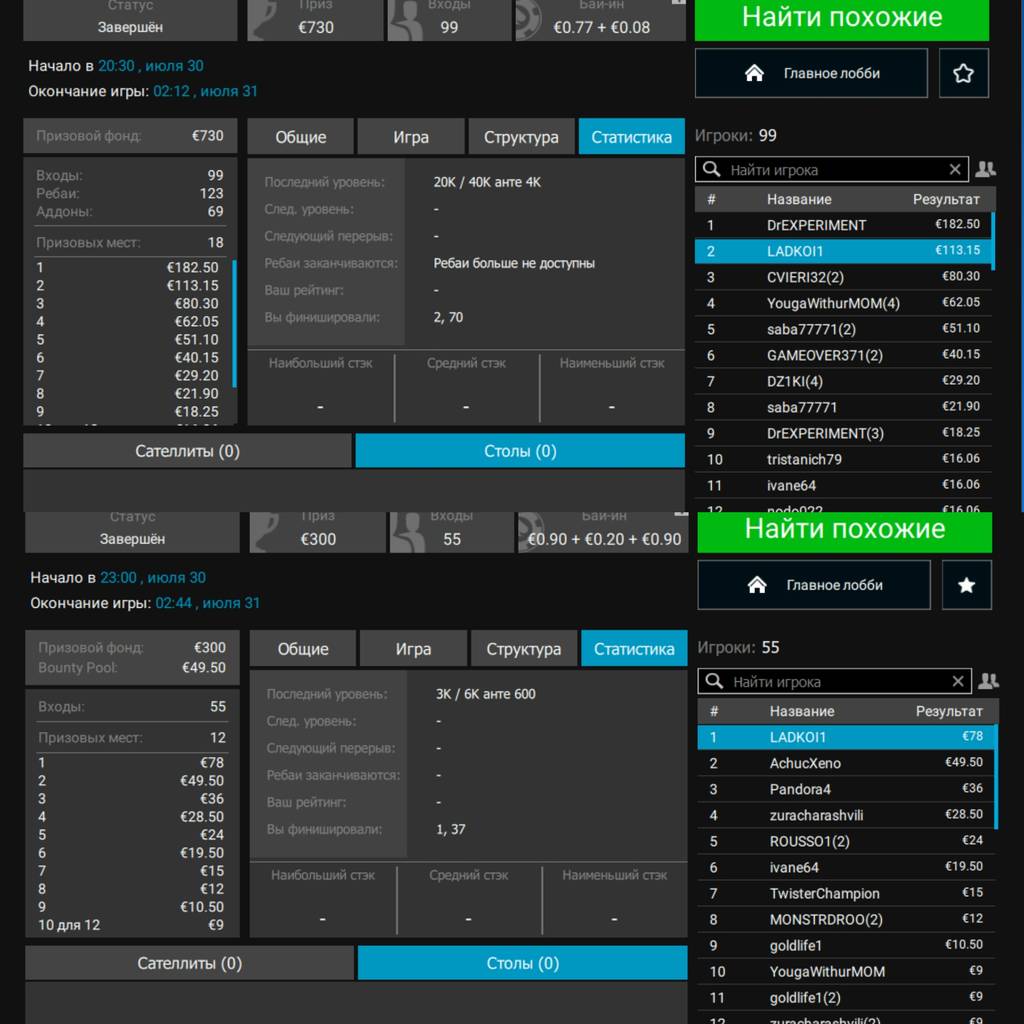Click the home icon in the upper Главное лобби button
Viewport: 1024px width, 1024px height.
click(754, 73)
